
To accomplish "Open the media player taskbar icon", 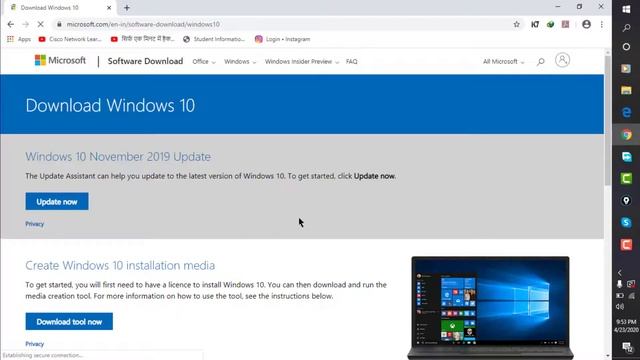I will coord(626,68).
